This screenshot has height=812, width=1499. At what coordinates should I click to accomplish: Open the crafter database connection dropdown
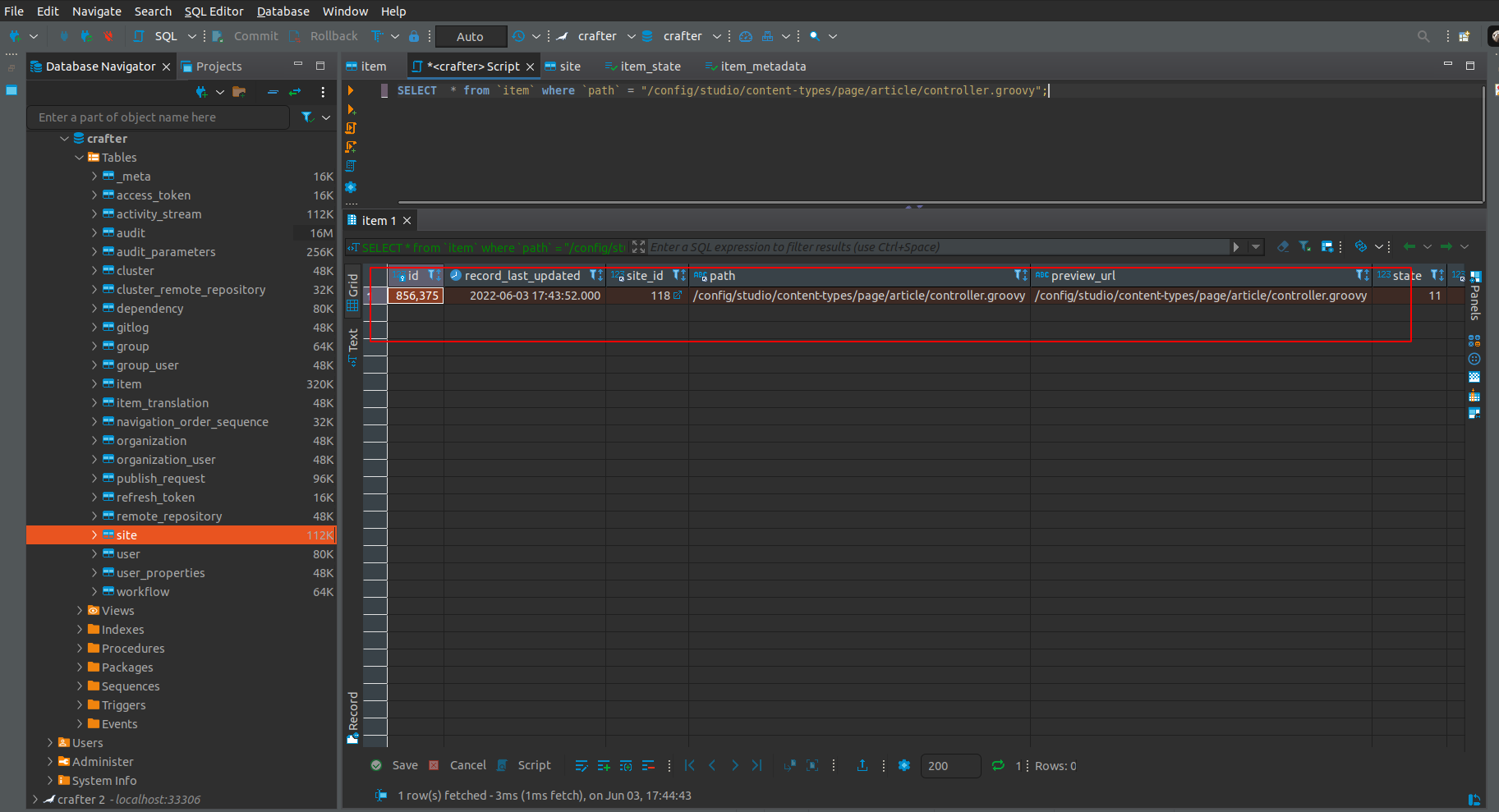coord(632,36)
